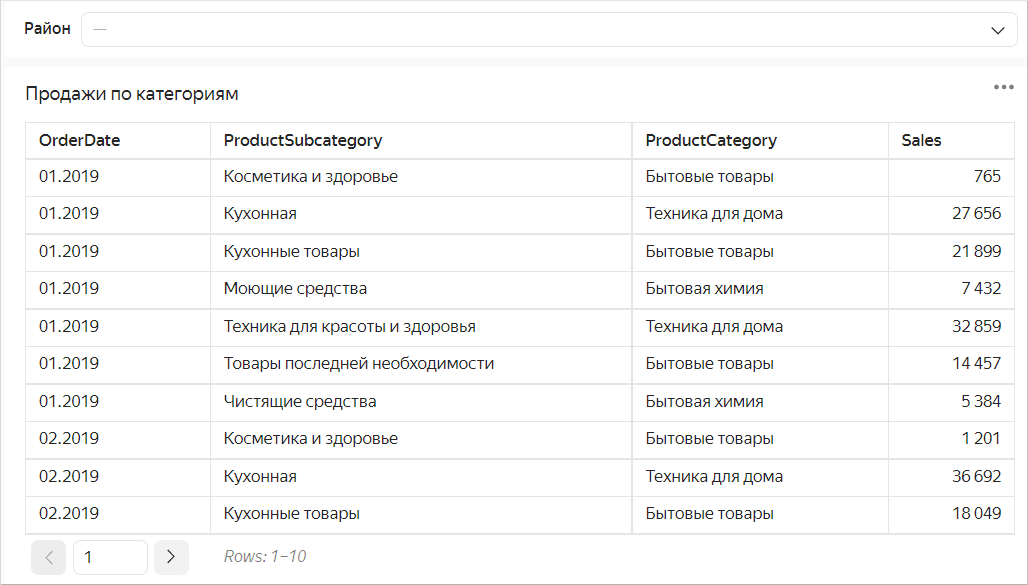Viewport: 1028px width, 585px height.
Task: Go to the next page of rows
Action: point(170,557)
